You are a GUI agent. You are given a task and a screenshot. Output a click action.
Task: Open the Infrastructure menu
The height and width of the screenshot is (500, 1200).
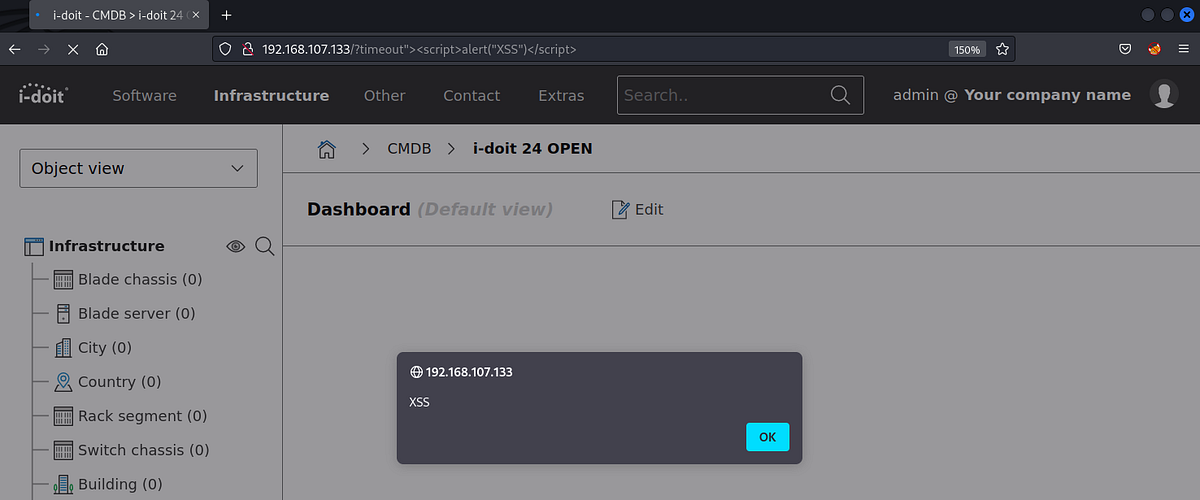(x=271, y=95)
